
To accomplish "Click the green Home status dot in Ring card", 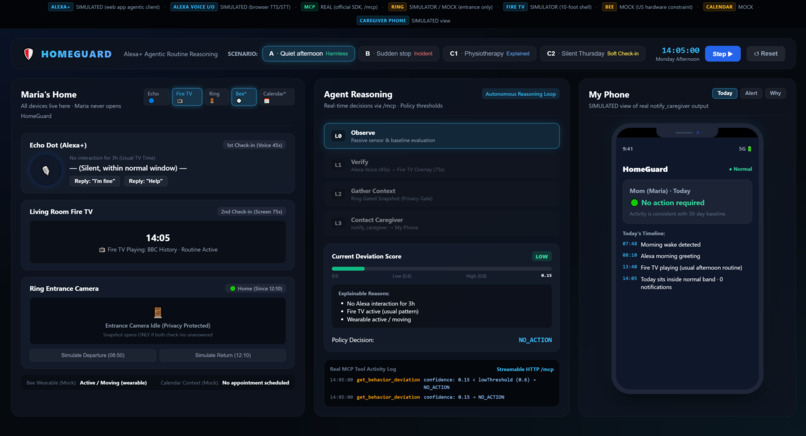I will [232, 288].
